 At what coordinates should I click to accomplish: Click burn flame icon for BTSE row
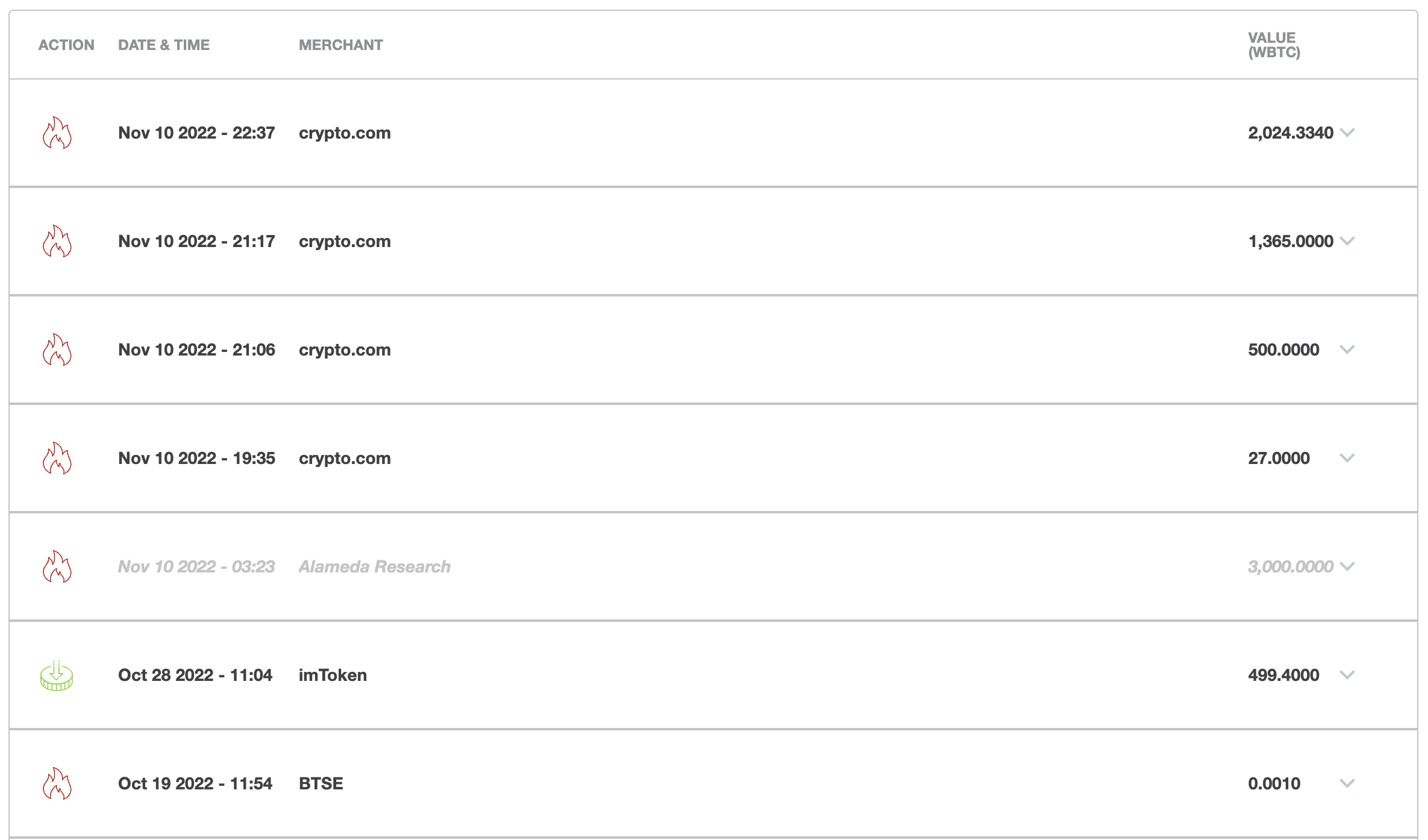[57, 783]
